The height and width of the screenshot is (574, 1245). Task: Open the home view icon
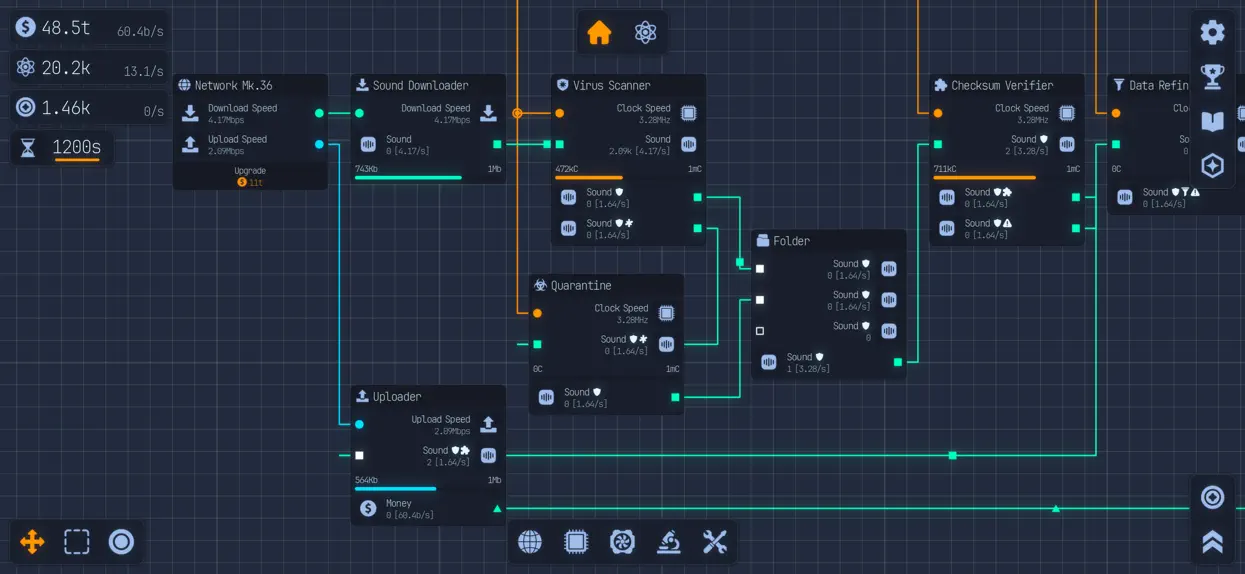click(599, 33)
